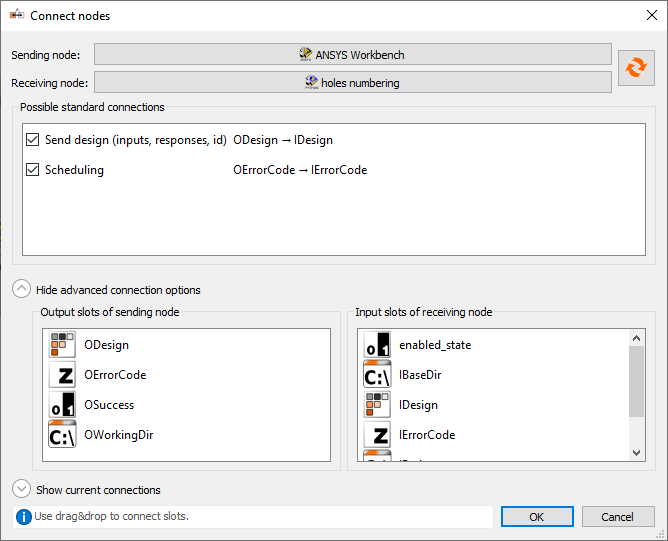Screen dimensions: 668x541
Task: Open the holes numbering receiving node selector
Action: pos(352,83)
